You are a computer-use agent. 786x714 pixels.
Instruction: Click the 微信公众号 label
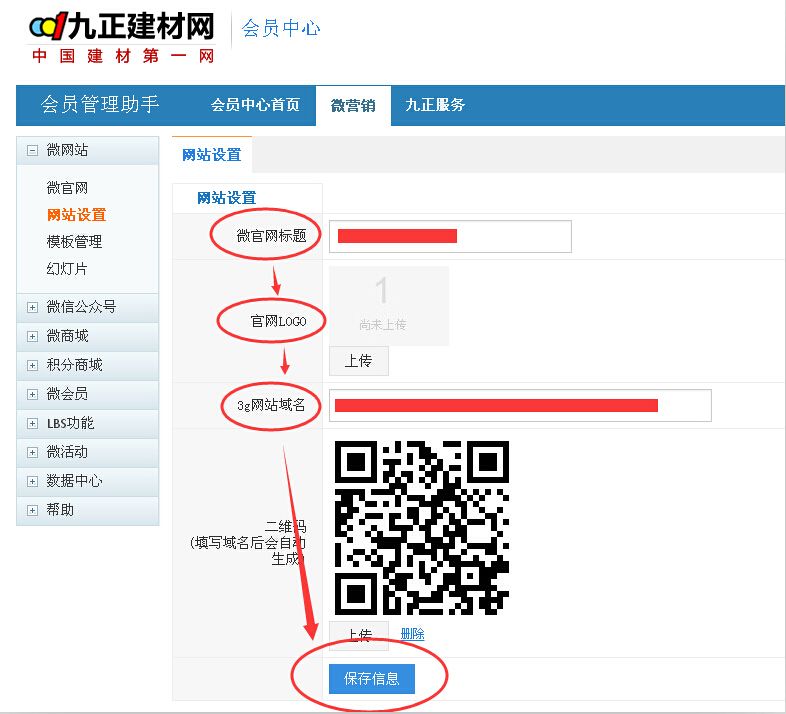(x=81, y=307)
